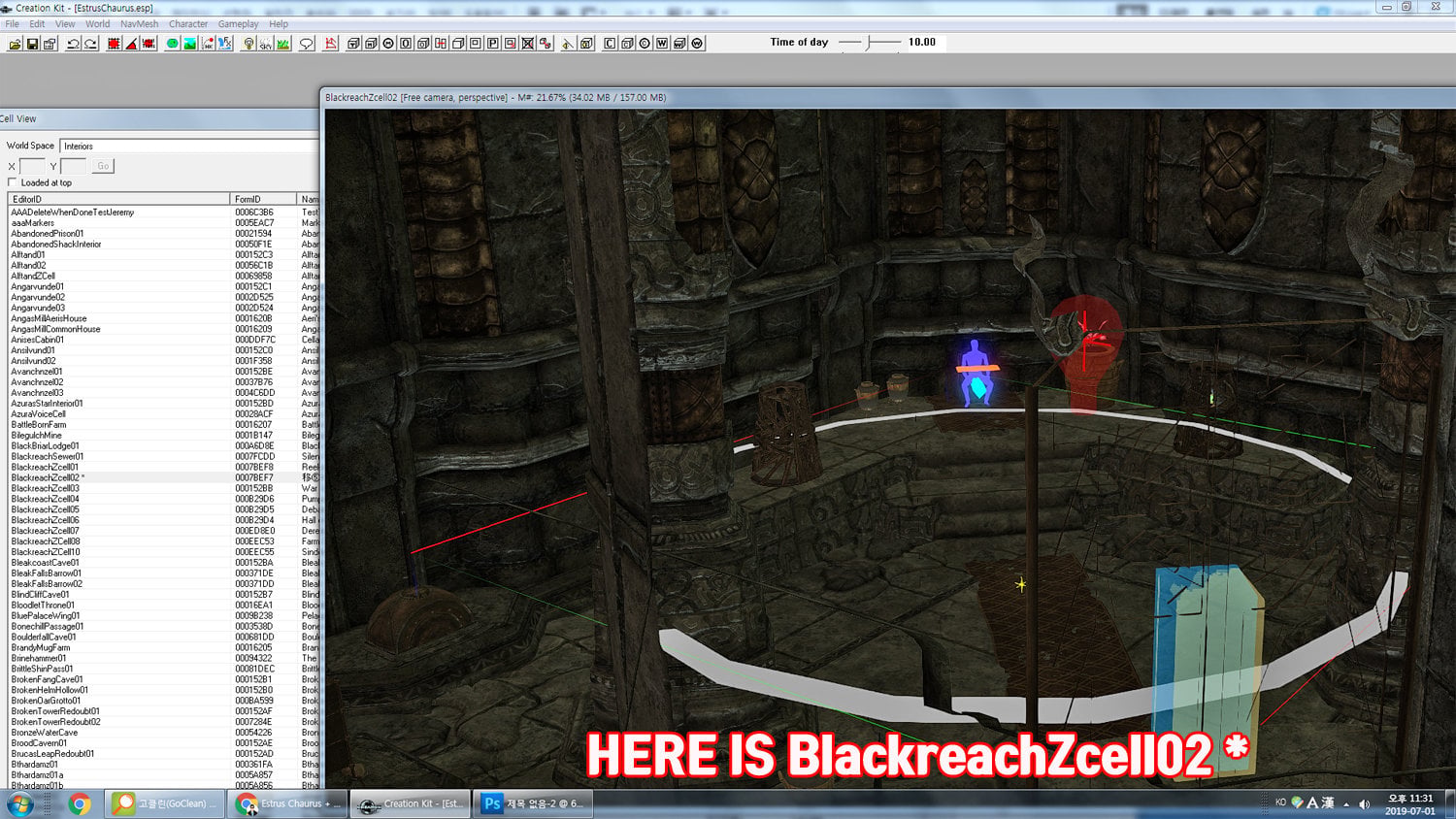Toggle the SKY rendering icon

[x=266, y=44]
